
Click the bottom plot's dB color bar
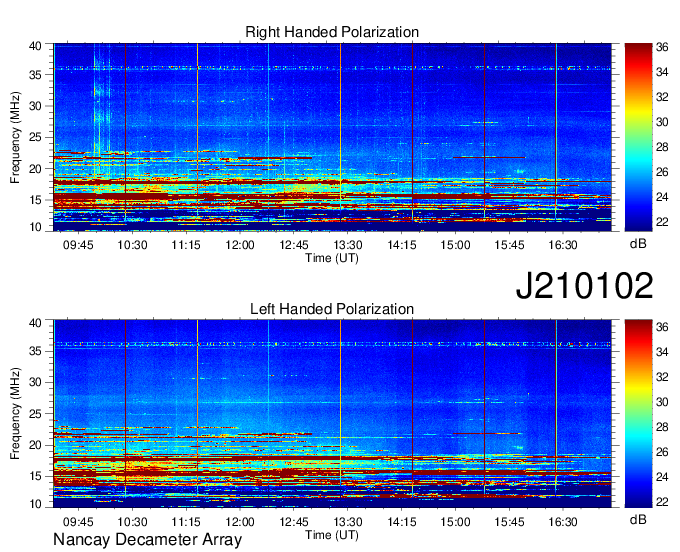coord(638,414)
